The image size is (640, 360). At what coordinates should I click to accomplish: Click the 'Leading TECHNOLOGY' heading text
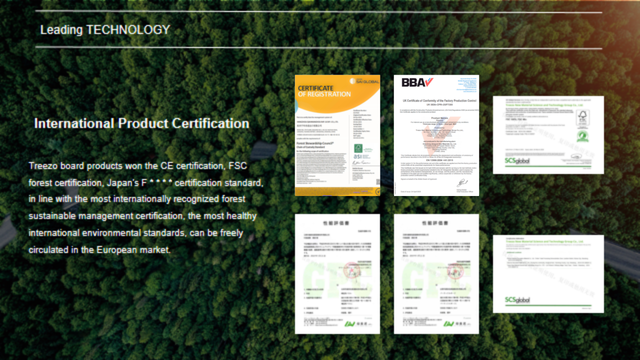click(105, 30)
